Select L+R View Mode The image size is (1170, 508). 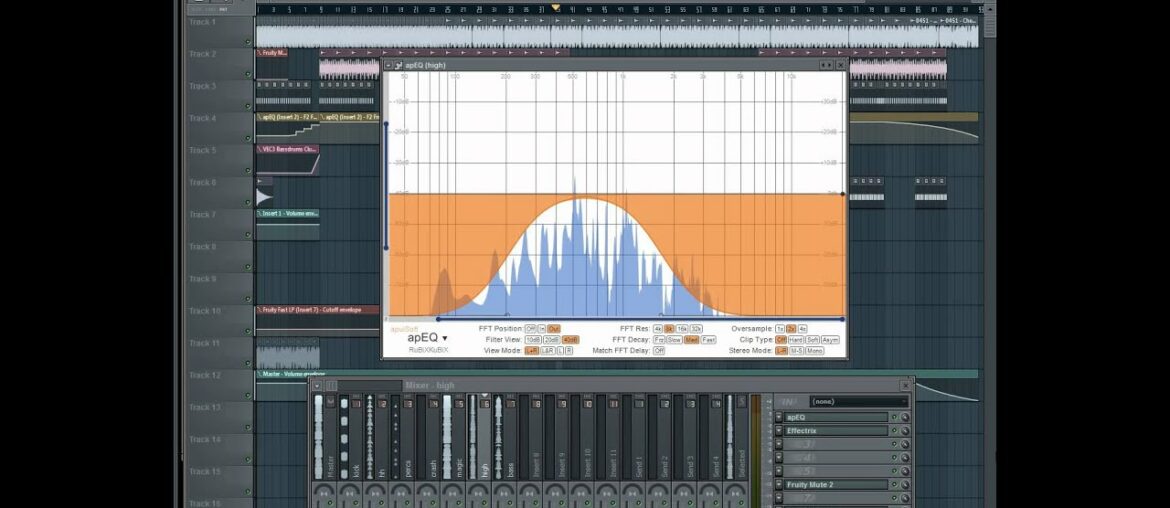click(x=531, y=351)
